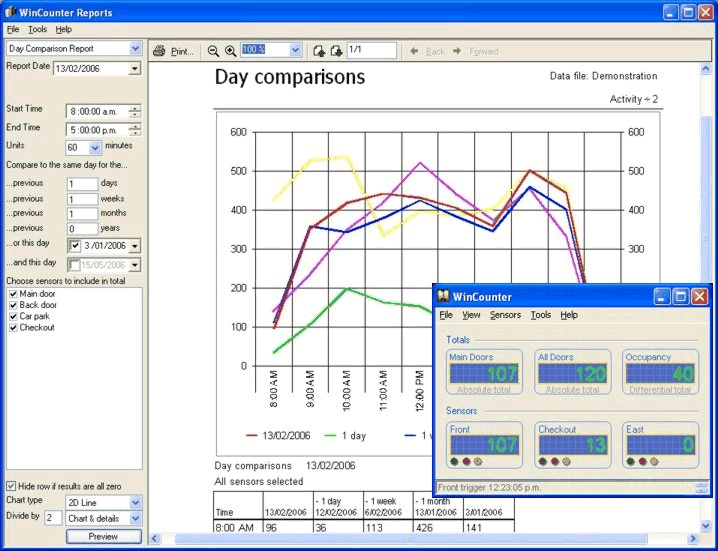This screenshot has height=551, width=718.
Task: Open Help menu in WinCounter Reports
Action: [64, 29]
